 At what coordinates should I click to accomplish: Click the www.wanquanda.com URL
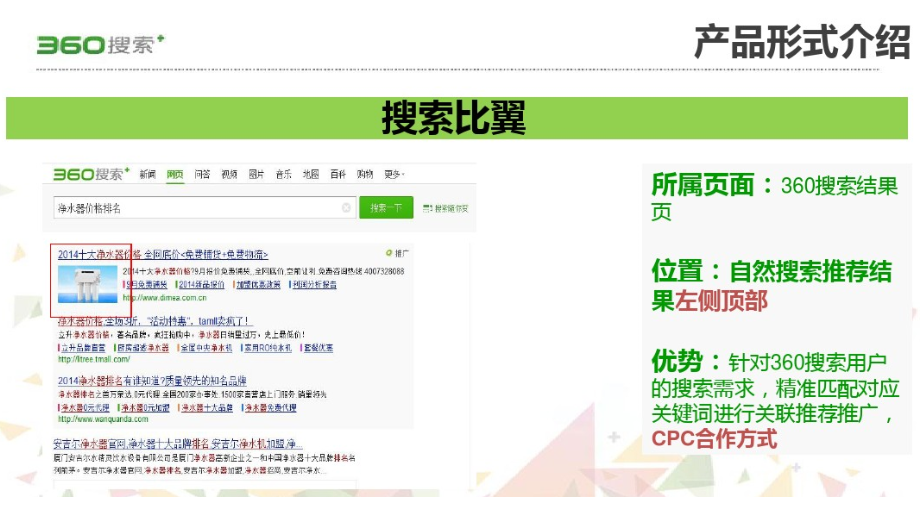pos(103,419)
